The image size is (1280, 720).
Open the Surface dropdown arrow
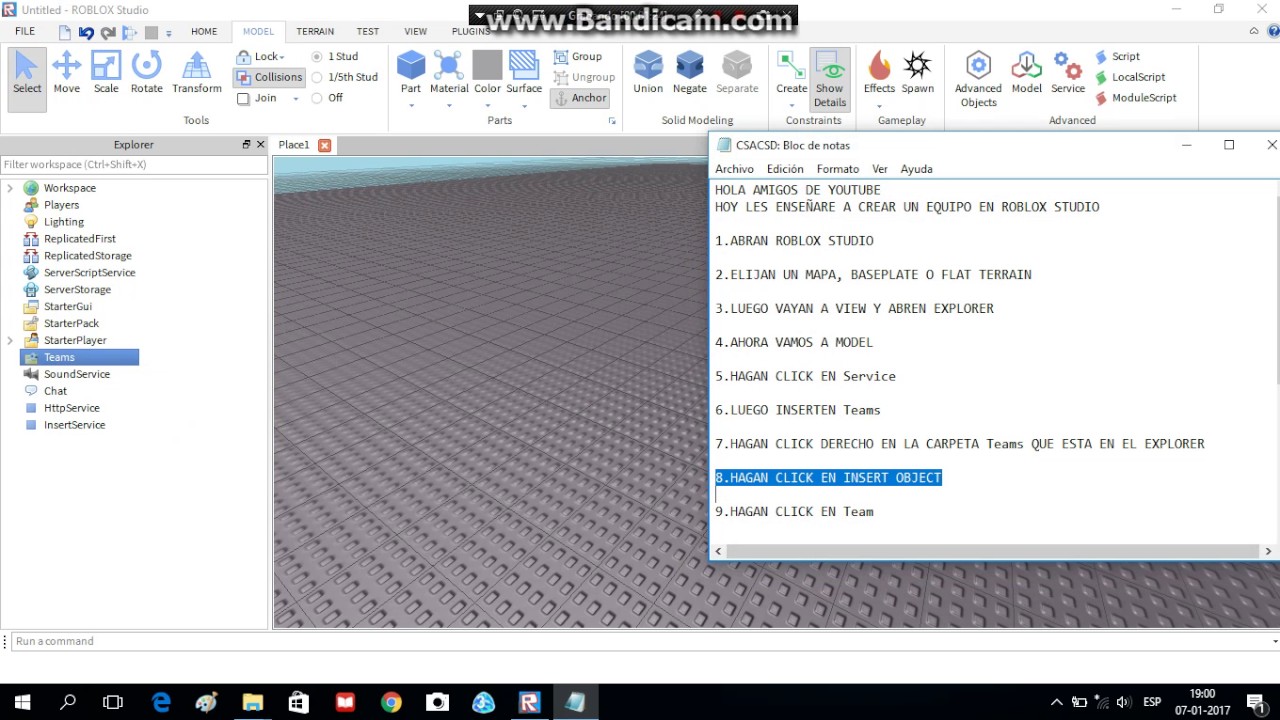coord(524,106)
